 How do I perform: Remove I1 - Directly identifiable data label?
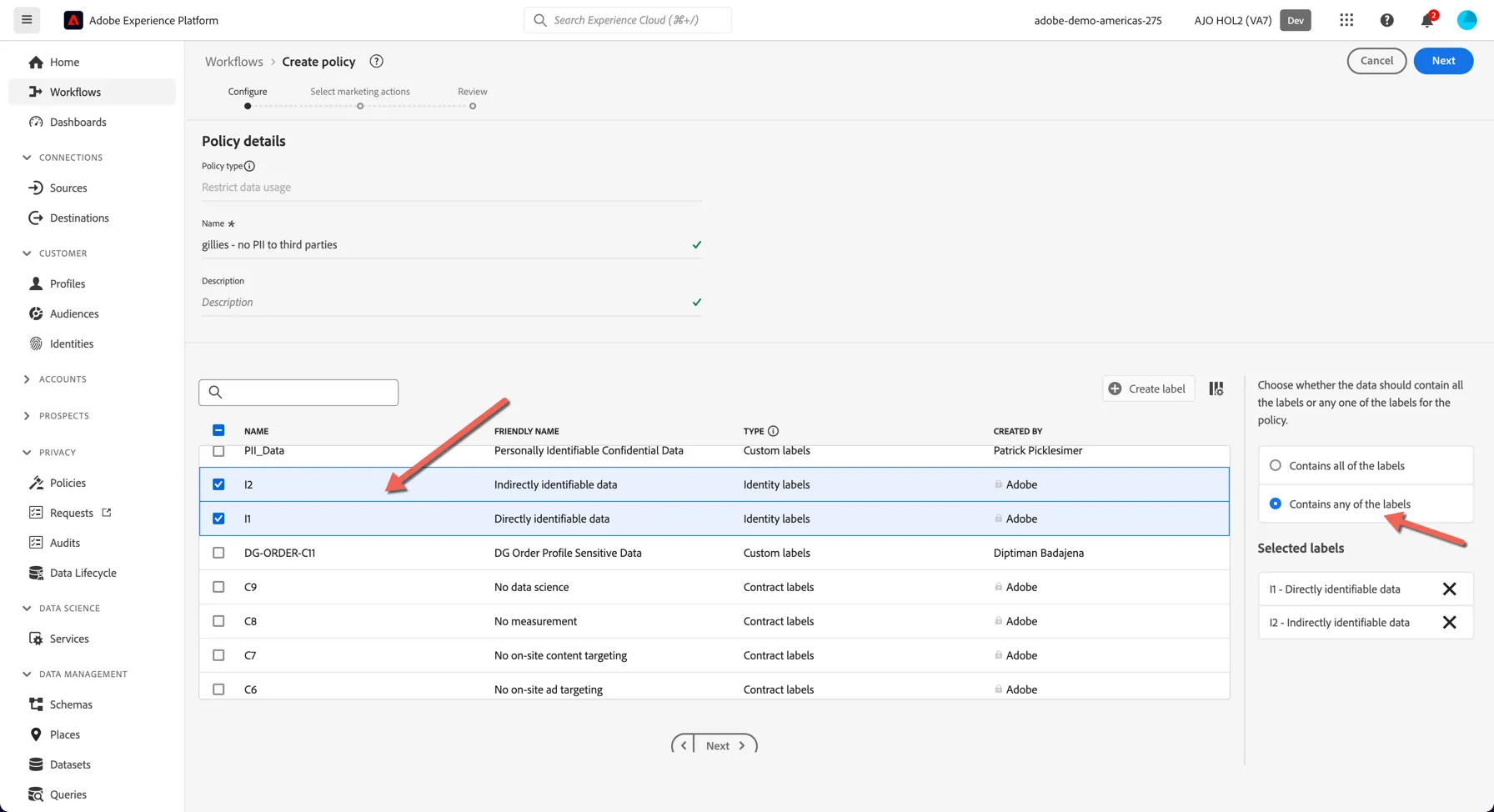click(1450, 589)
